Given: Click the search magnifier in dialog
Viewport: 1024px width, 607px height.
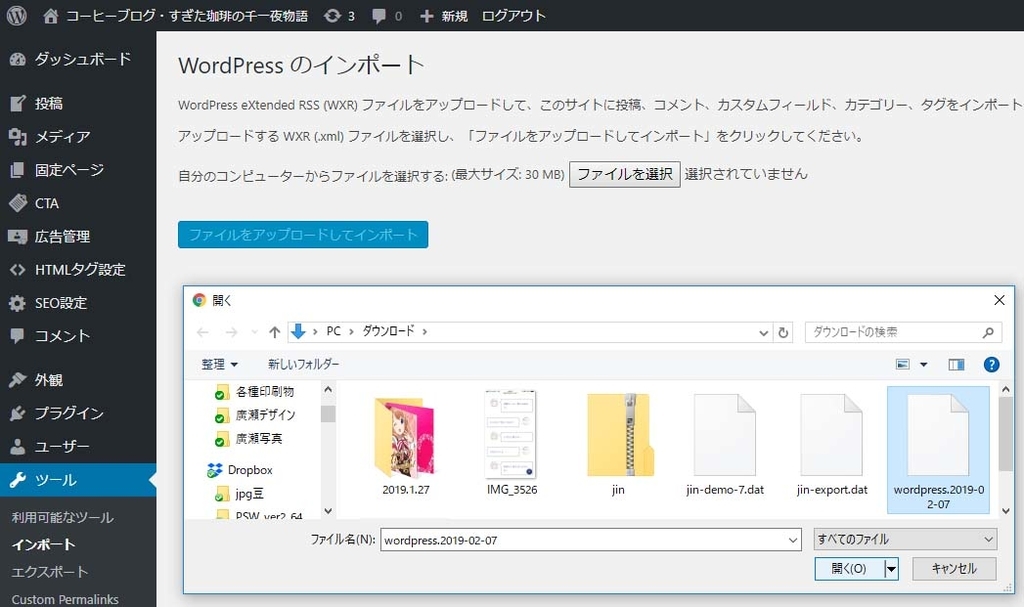Looking at the screenshot, I should pyautogui.click(x=988, y=333).
